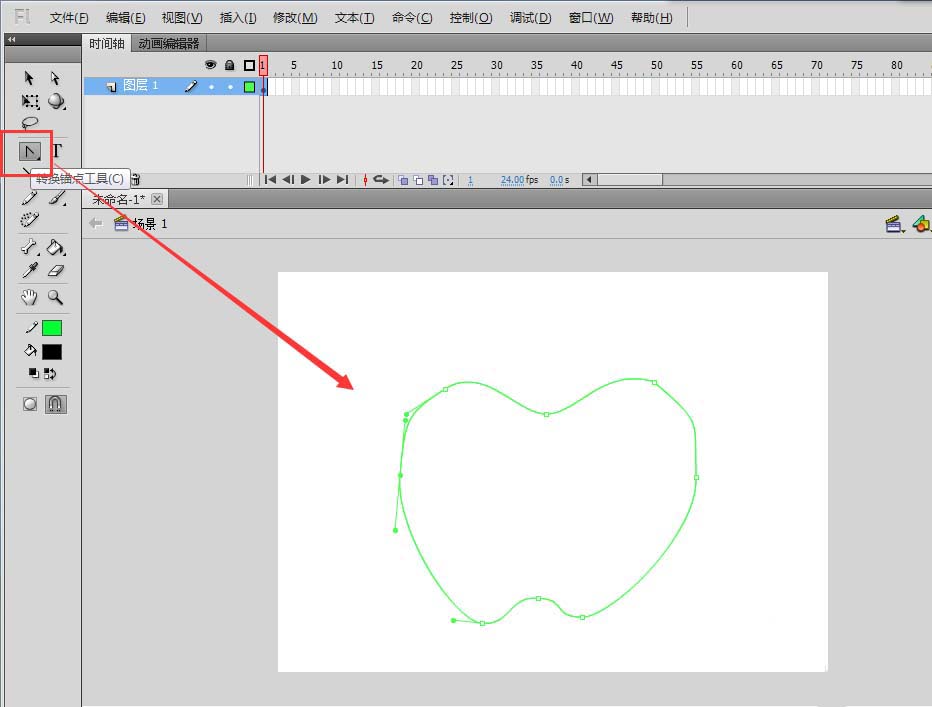932x707 pixels.
Task: Select the Hand tool
Action: click(30, 297)
